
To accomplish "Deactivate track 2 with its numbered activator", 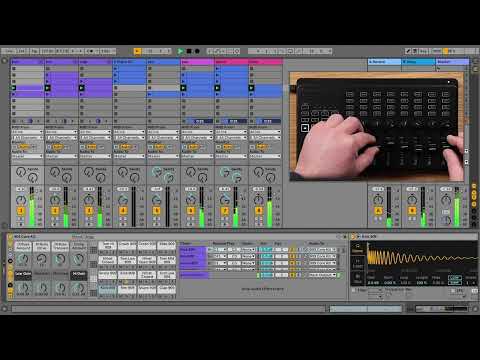I will click(55, 211).
